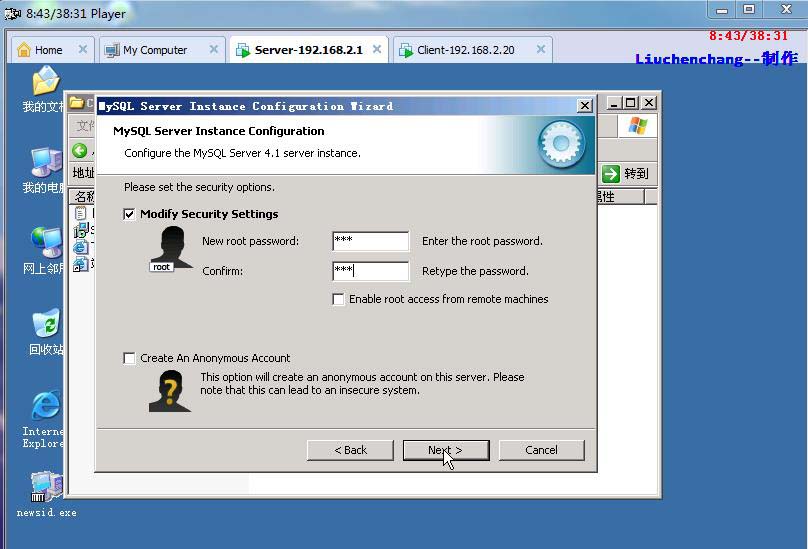
Task: Select the fourth file icon in Explorer list
Action: (80, 264)
